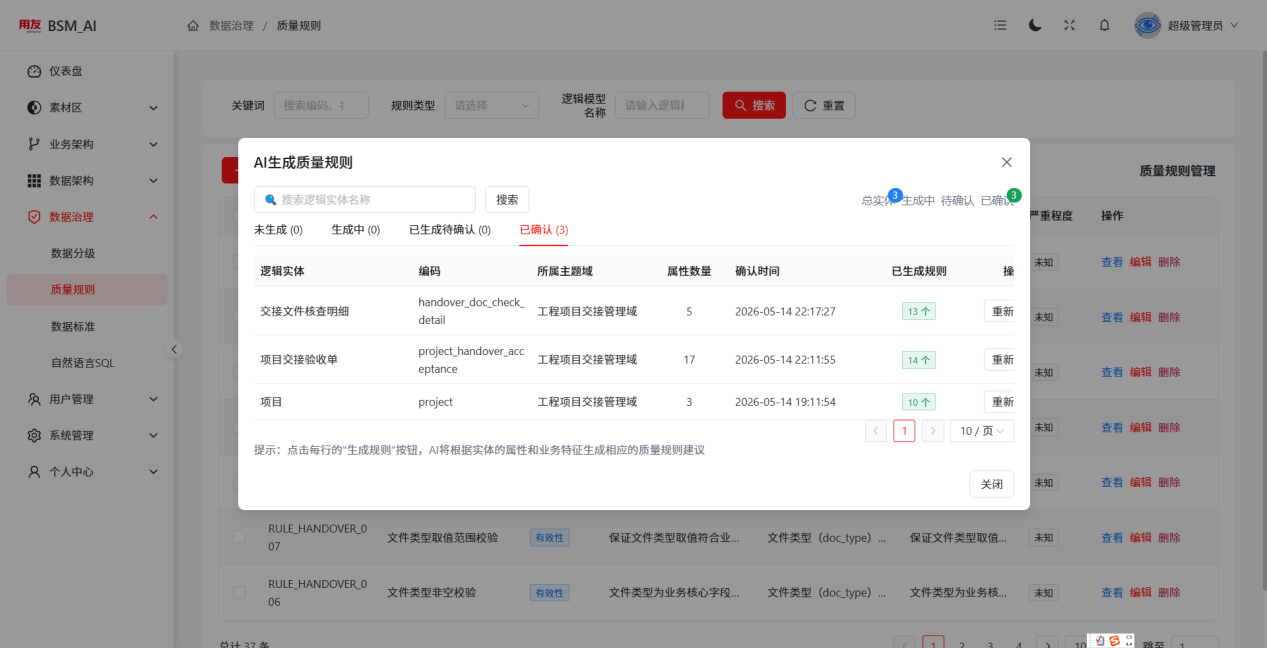Open the 规则类型 dropdown
The width and height of the screenshot is (1267, 648).
pyautogui.click(x=492, y=105)
